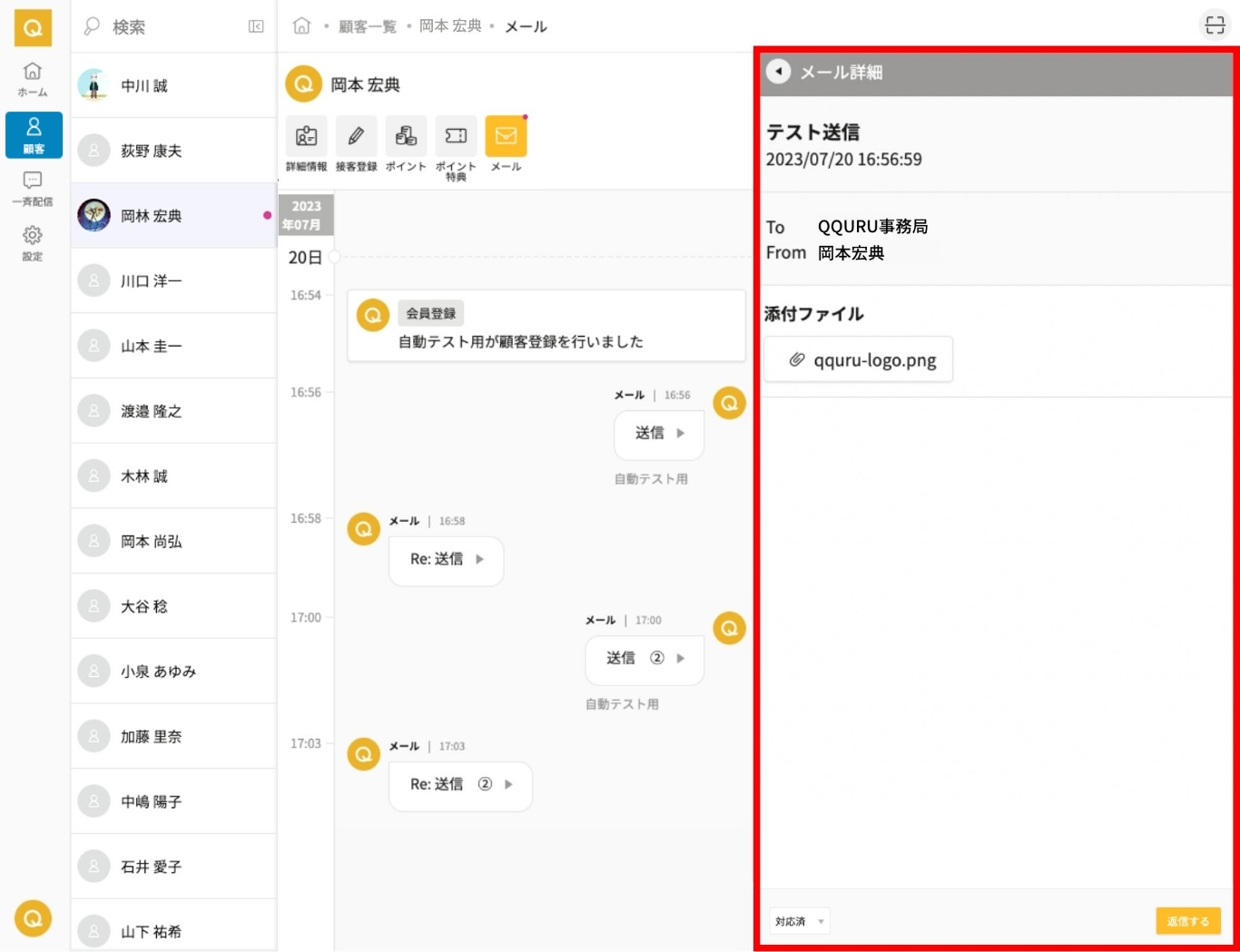
Task: Open the ホーム home icon in sidebar
Action: pos(33,78)
